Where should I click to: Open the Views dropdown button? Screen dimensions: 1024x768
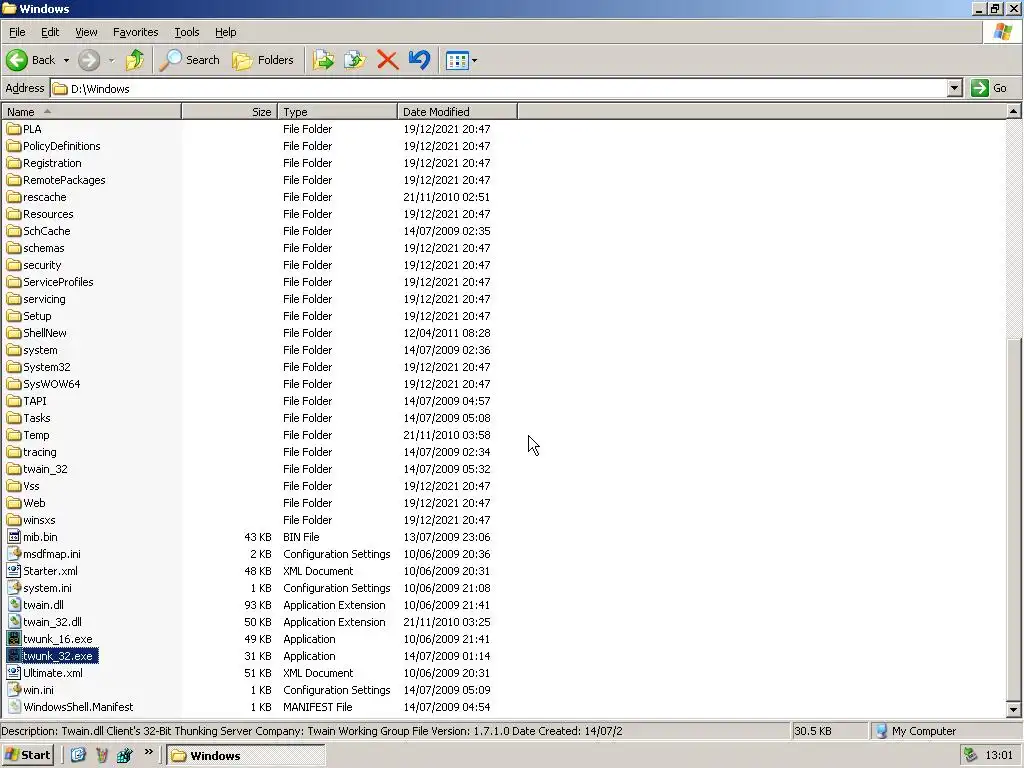click(461, 60)
